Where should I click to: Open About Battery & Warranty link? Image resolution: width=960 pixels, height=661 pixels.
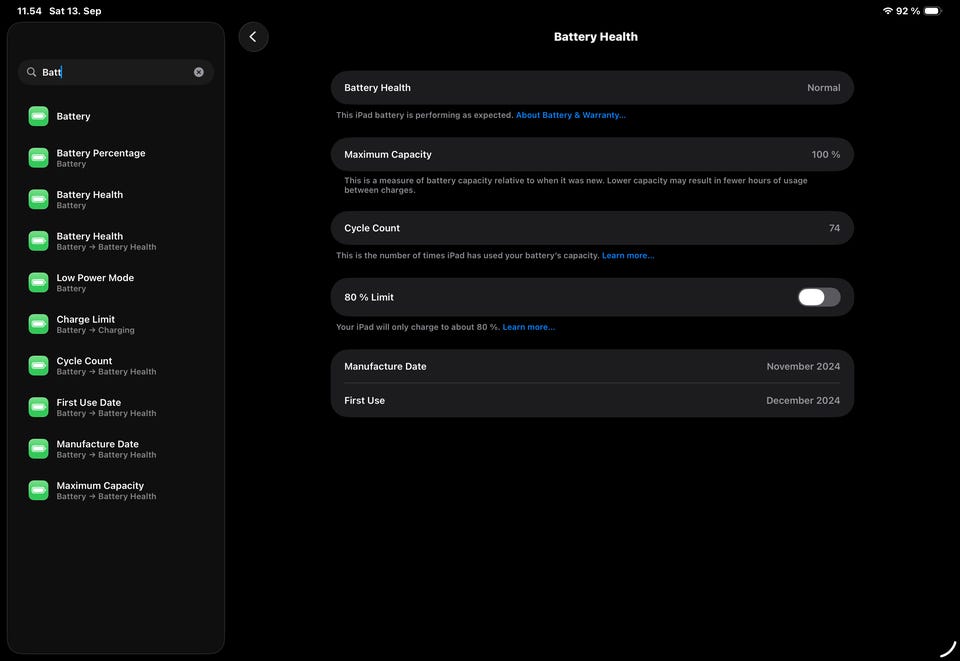tap(570, 115)
